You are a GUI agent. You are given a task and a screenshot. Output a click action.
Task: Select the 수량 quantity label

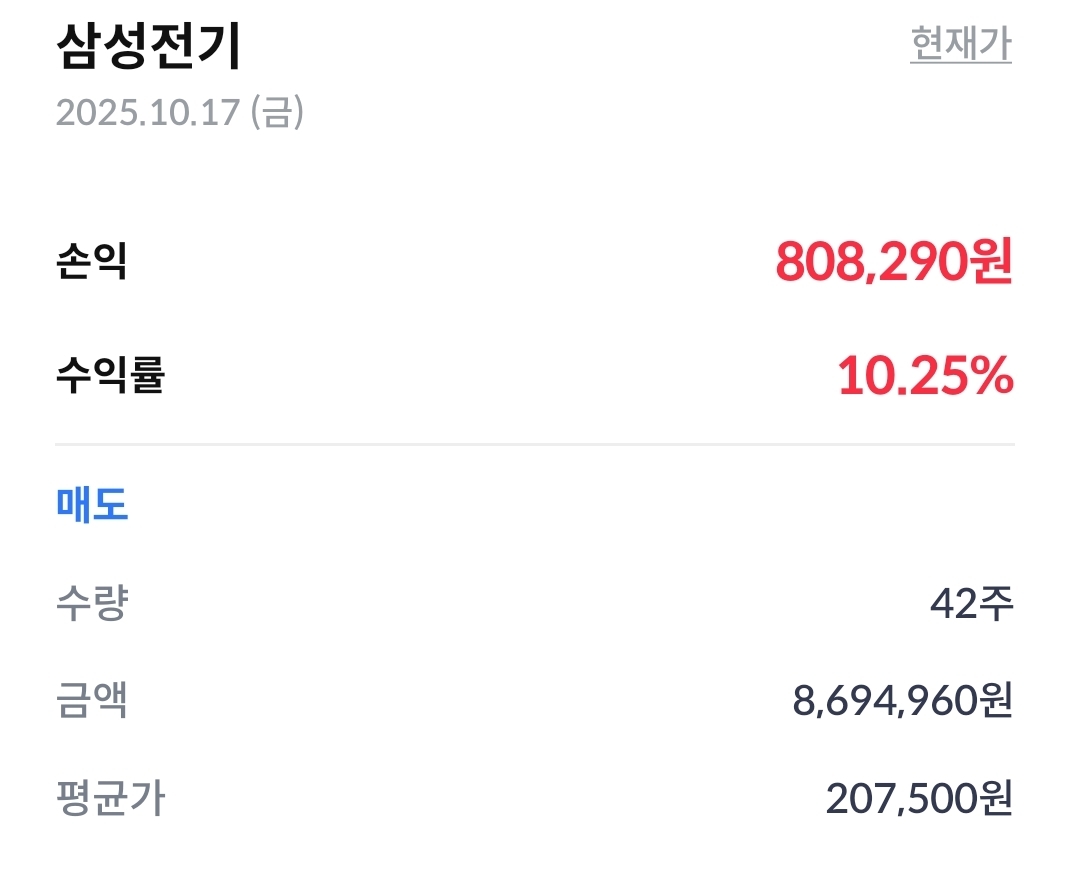click(x=92, y=603)
